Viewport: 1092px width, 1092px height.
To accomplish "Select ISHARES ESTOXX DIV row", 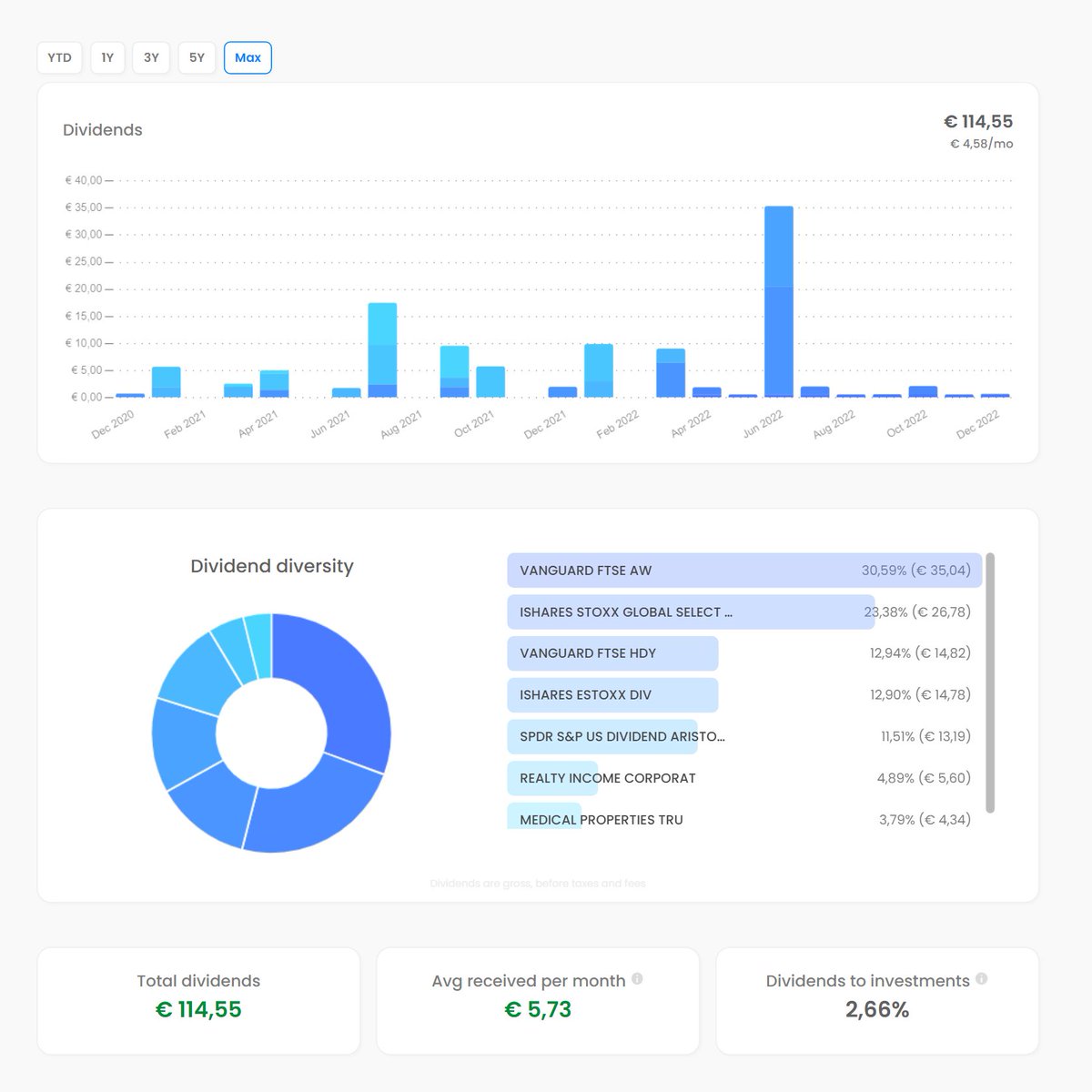I will click(x=744, y=695).
